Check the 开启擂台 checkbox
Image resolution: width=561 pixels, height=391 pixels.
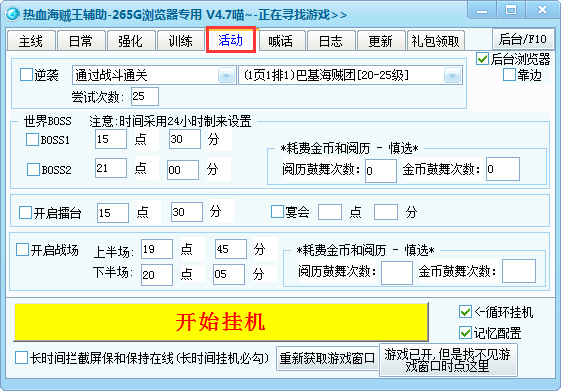(x=25, y=212)
